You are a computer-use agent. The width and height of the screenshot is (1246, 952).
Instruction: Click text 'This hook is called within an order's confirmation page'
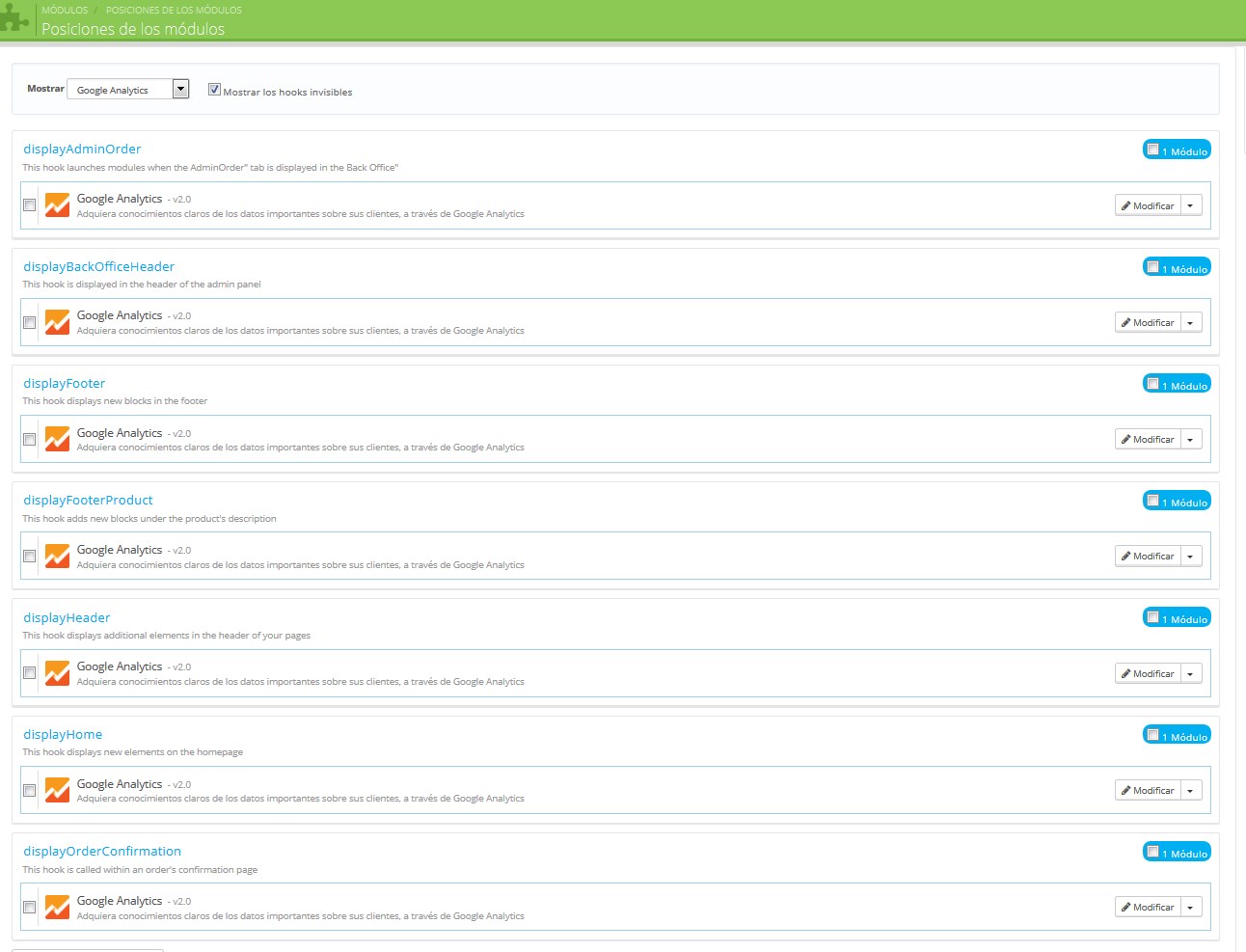click(x=140, y=870)
